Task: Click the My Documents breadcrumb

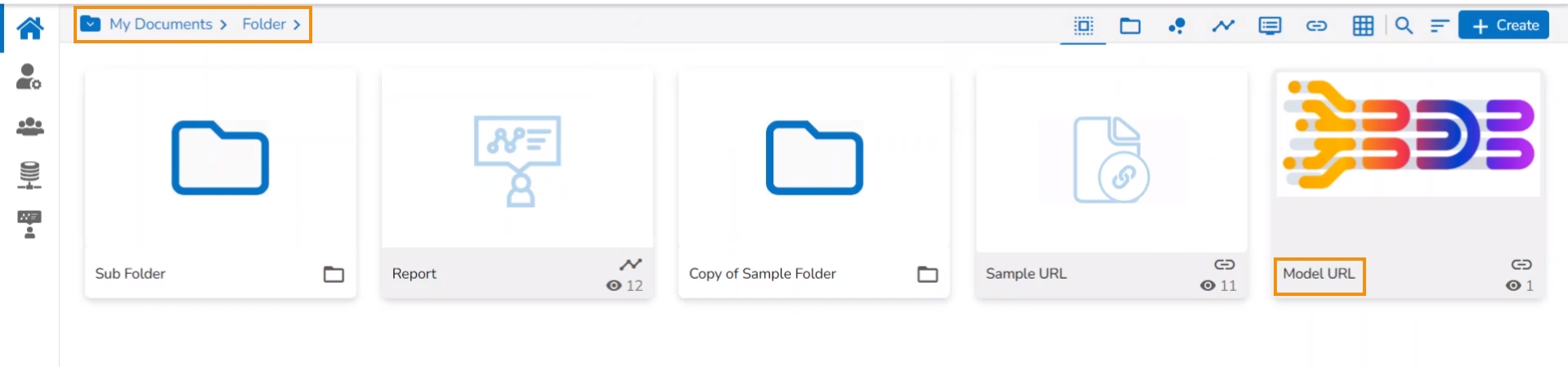Action: click(161, 25)
